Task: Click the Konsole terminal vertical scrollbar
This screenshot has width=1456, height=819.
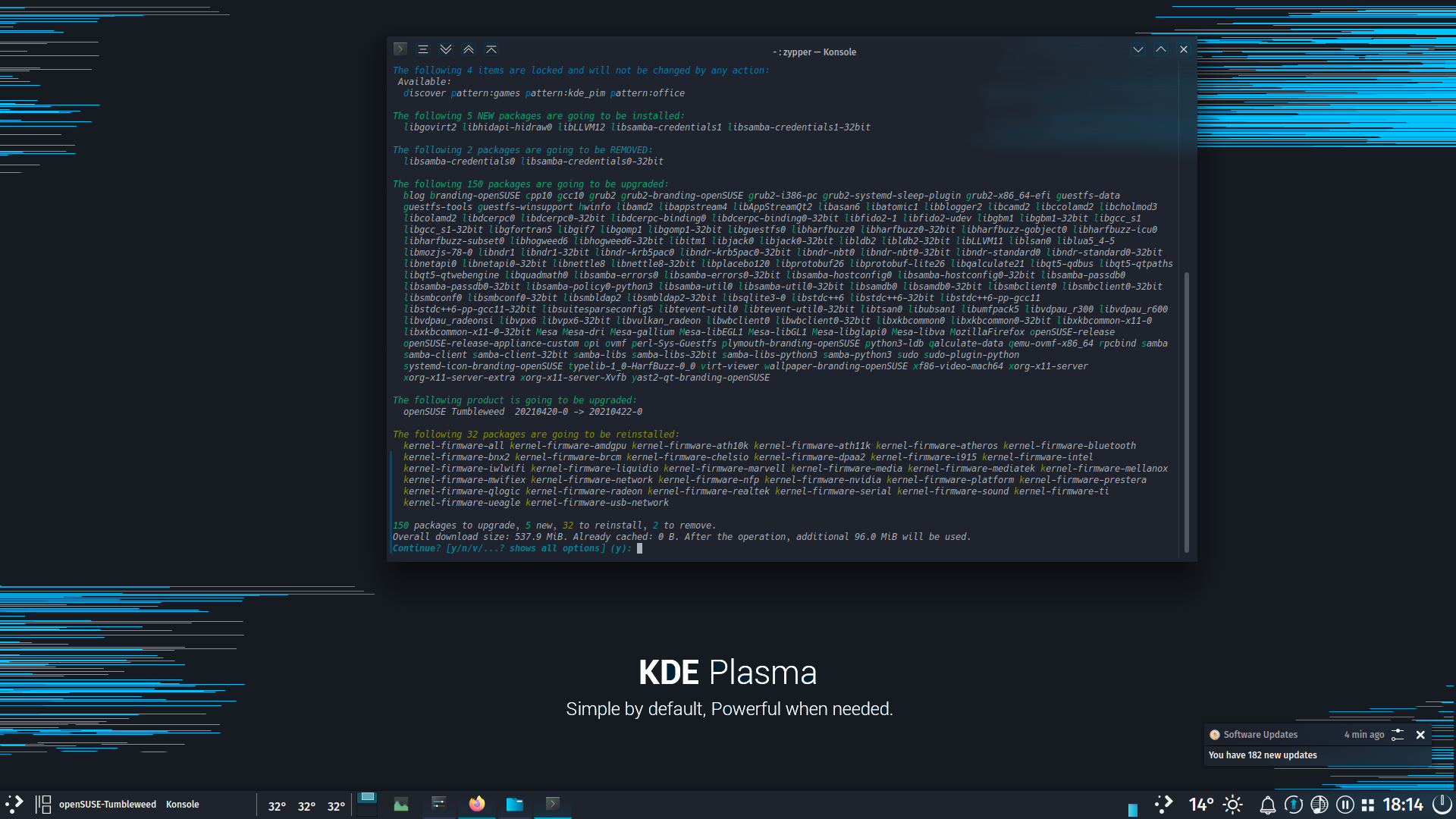Action: point(1186,412)
